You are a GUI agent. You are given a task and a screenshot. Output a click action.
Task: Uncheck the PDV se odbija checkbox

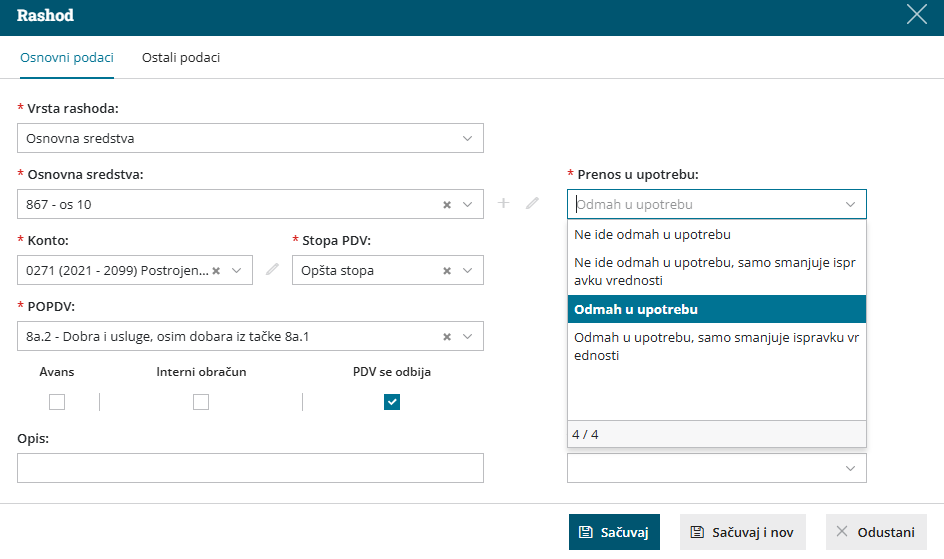coord(392,402)
